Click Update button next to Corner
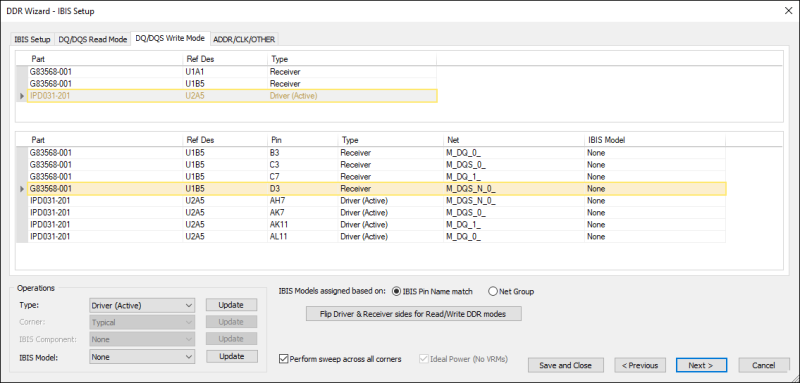Viewport: 800px width, 383px height. click(232, 322)
